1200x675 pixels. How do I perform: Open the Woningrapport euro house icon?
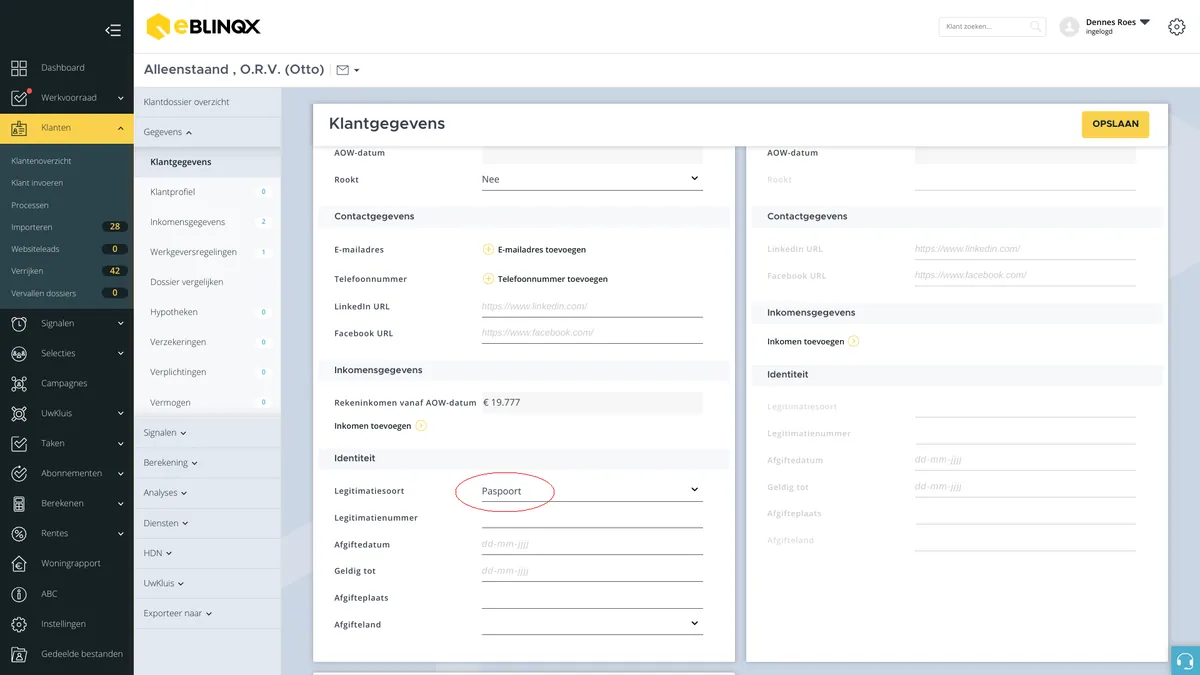click(x=19, y=563)
